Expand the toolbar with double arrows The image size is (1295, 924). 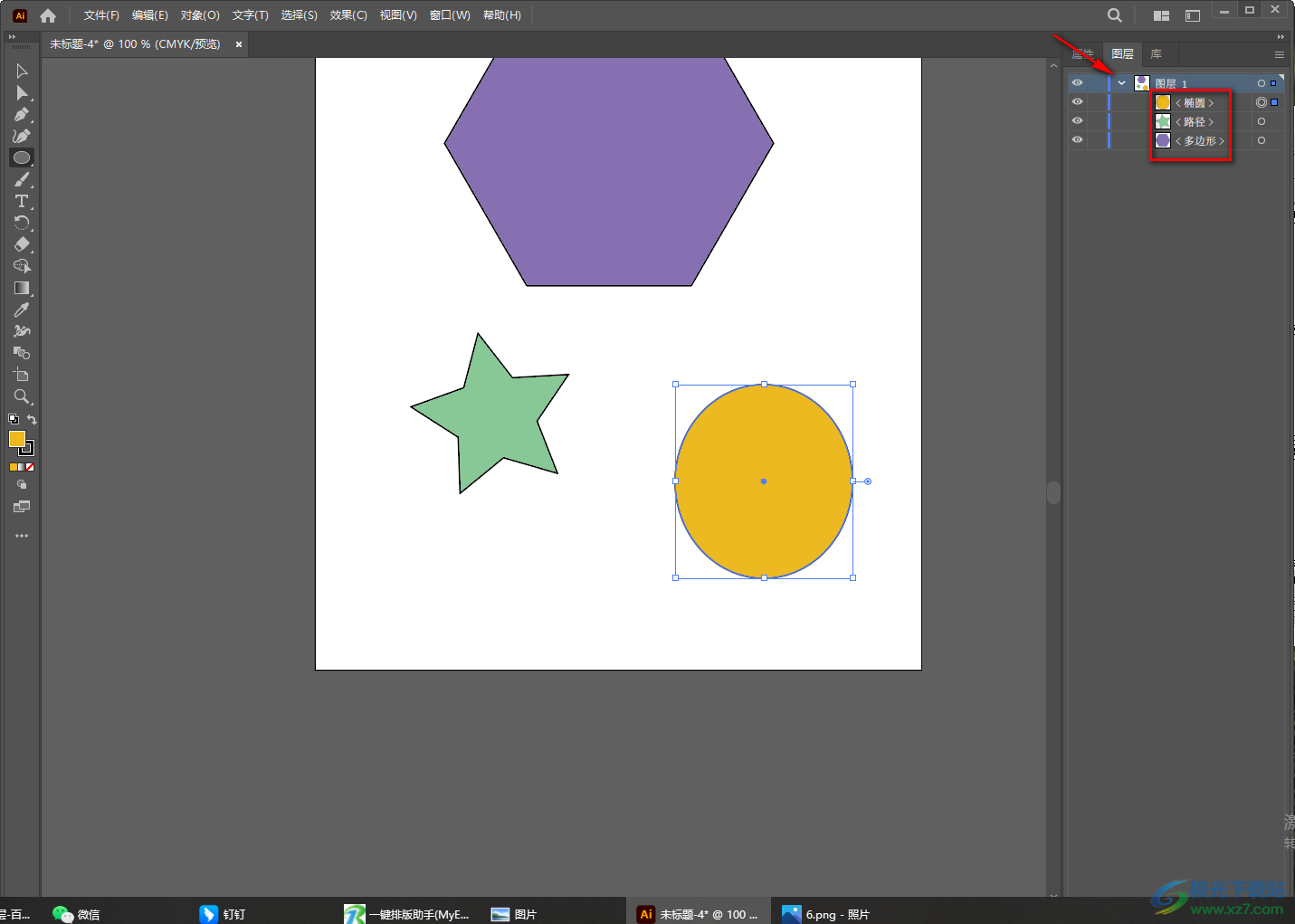[x=12, y=37]
